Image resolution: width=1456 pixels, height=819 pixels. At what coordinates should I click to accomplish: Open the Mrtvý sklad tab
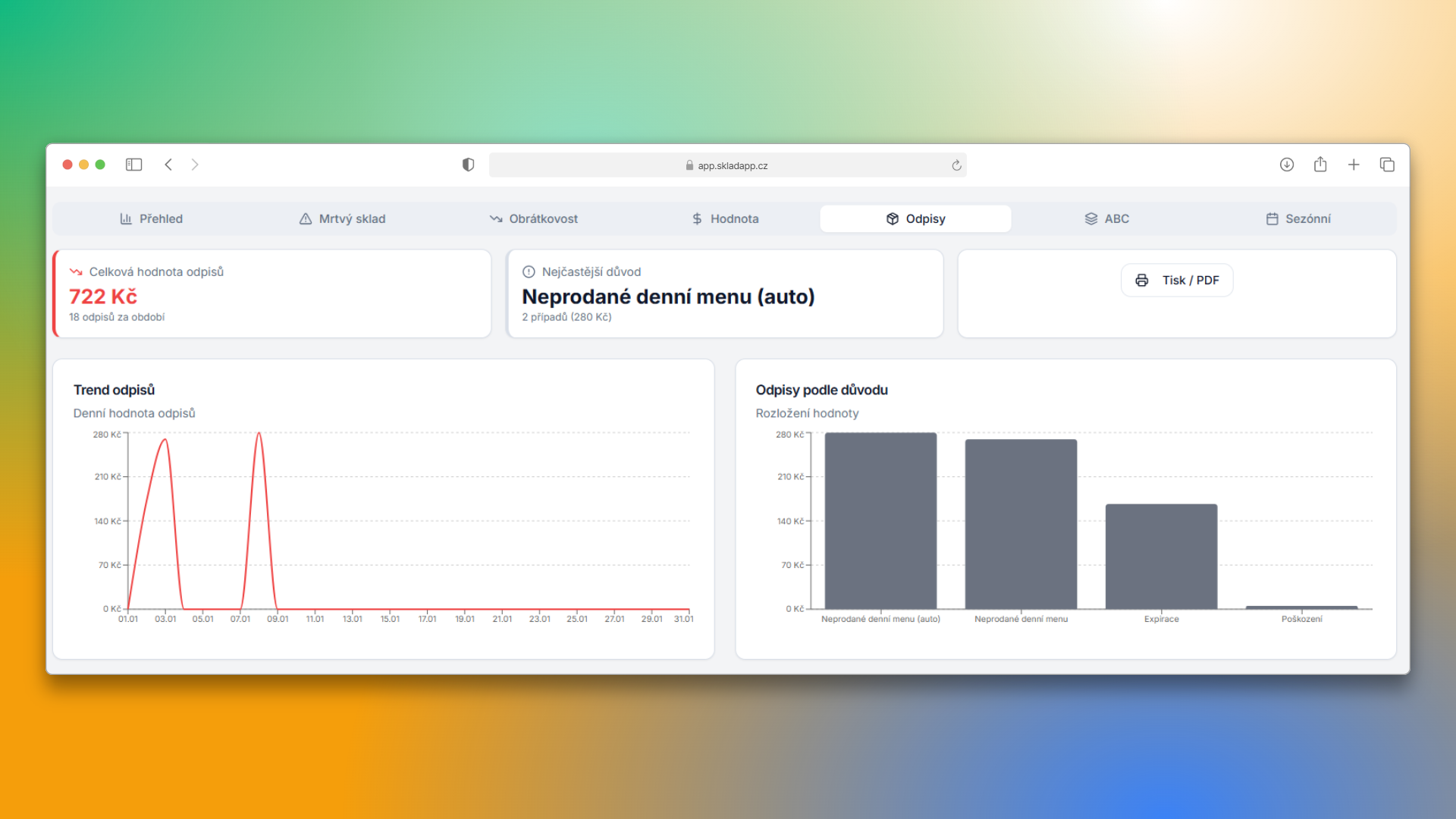[x=342, y=218]
